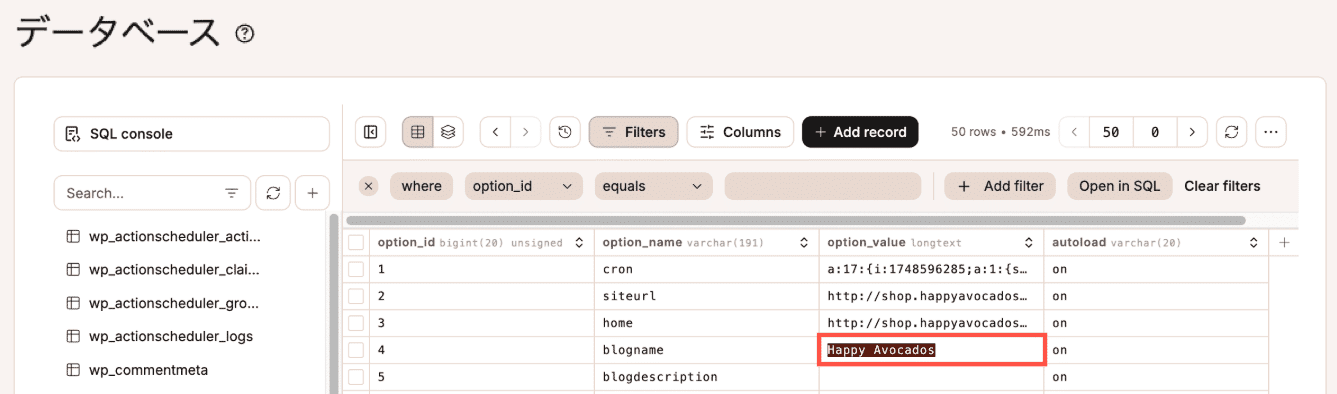The image size is (1337, 394).
Task: Switch to the stacked layers view
Action: coord(449,132)
